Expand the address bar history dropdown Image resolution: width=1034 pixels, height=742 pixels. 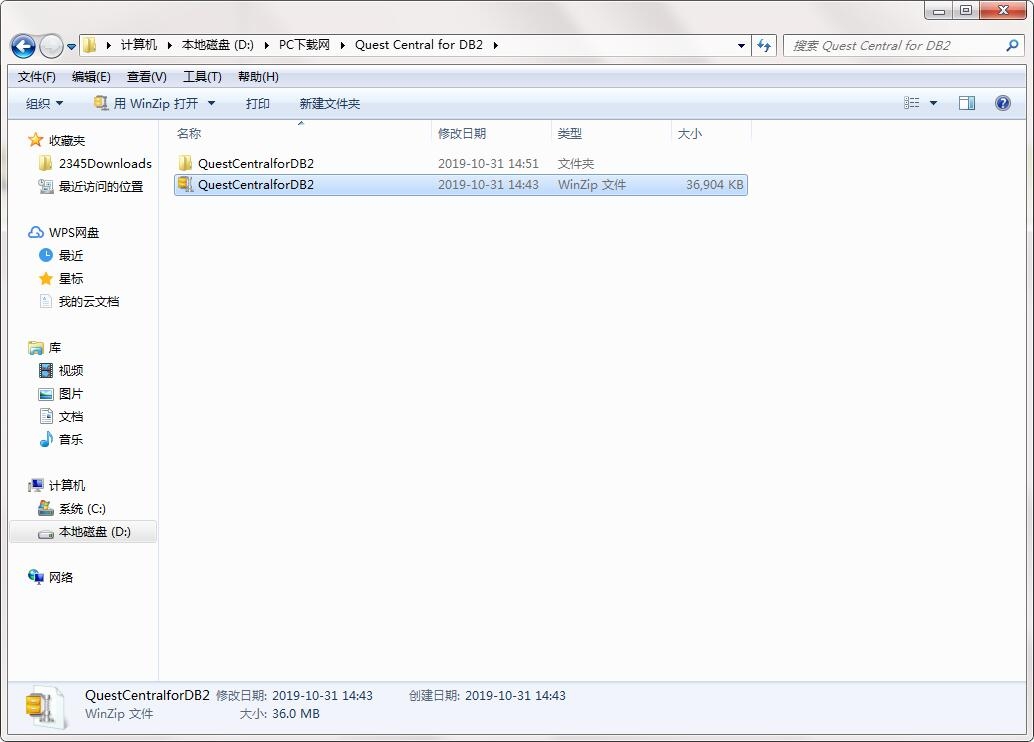(741, 46)
